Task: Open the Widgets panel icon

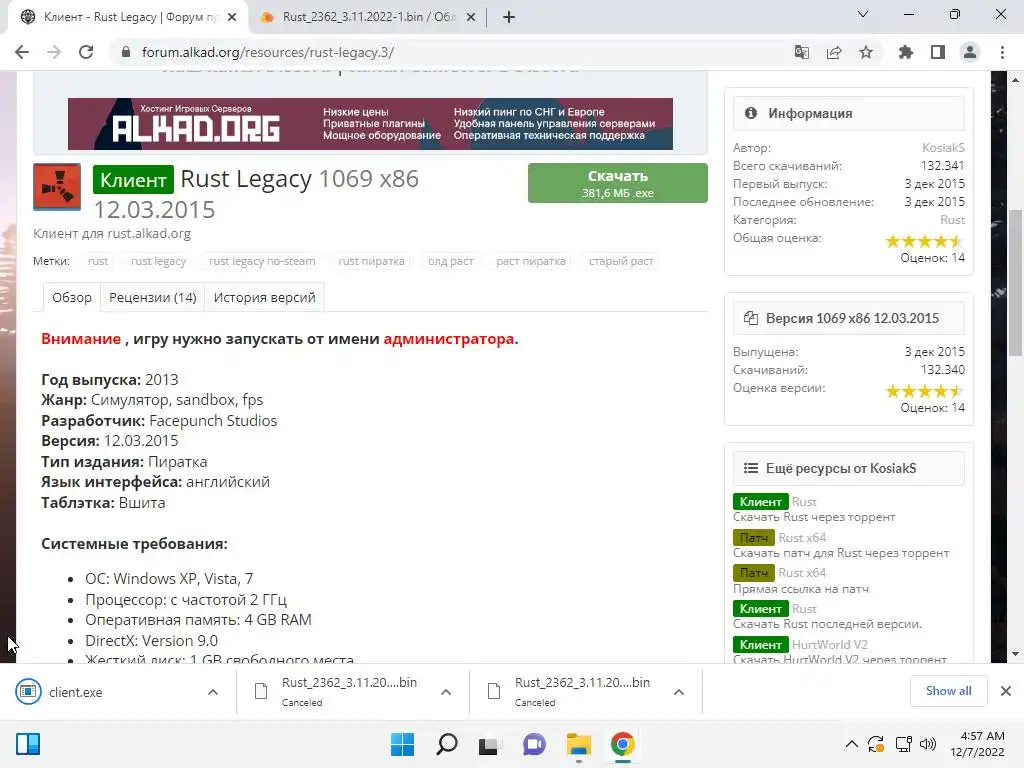Action: click(28, 744)
